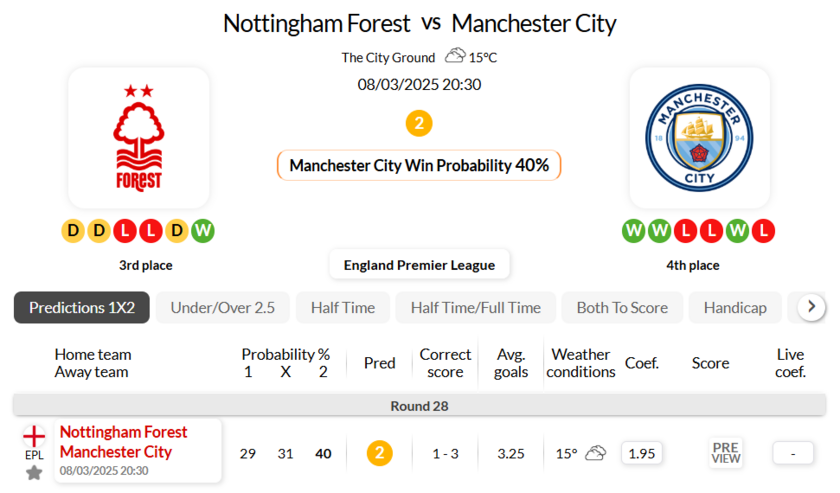Click the favorite star icon under EPL
Viewport: 840px width, 493px height.
pyautogui.click(x=34, y=472)
